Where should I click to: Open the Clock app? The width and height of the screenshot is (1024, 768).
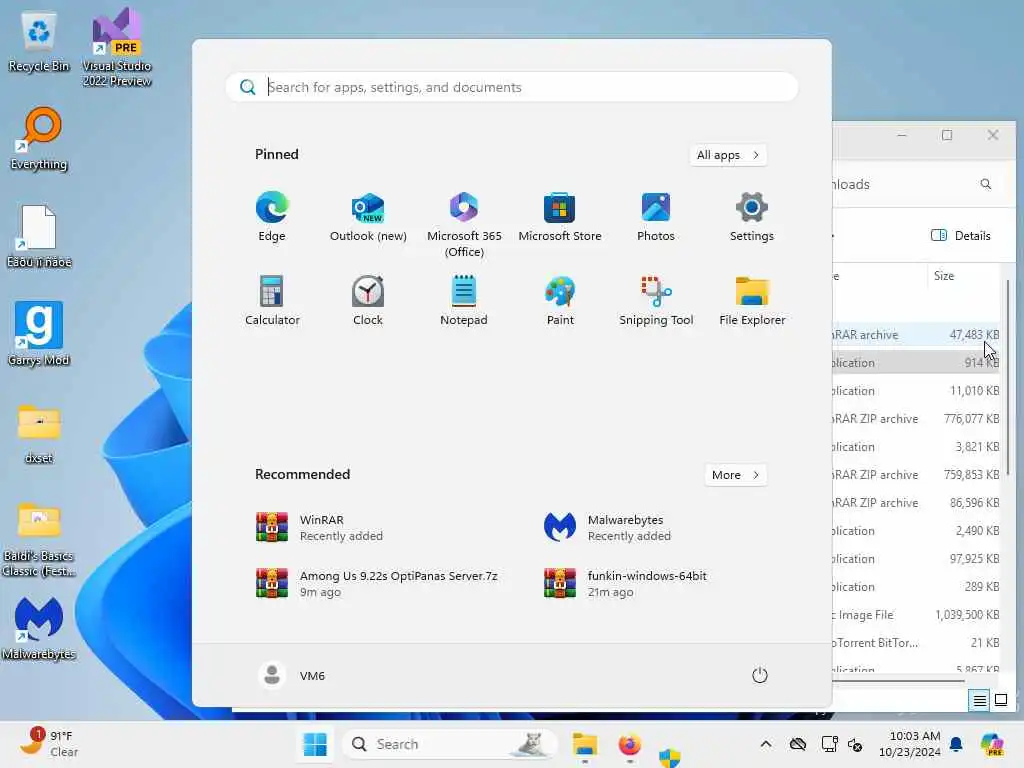coord(368,301)
